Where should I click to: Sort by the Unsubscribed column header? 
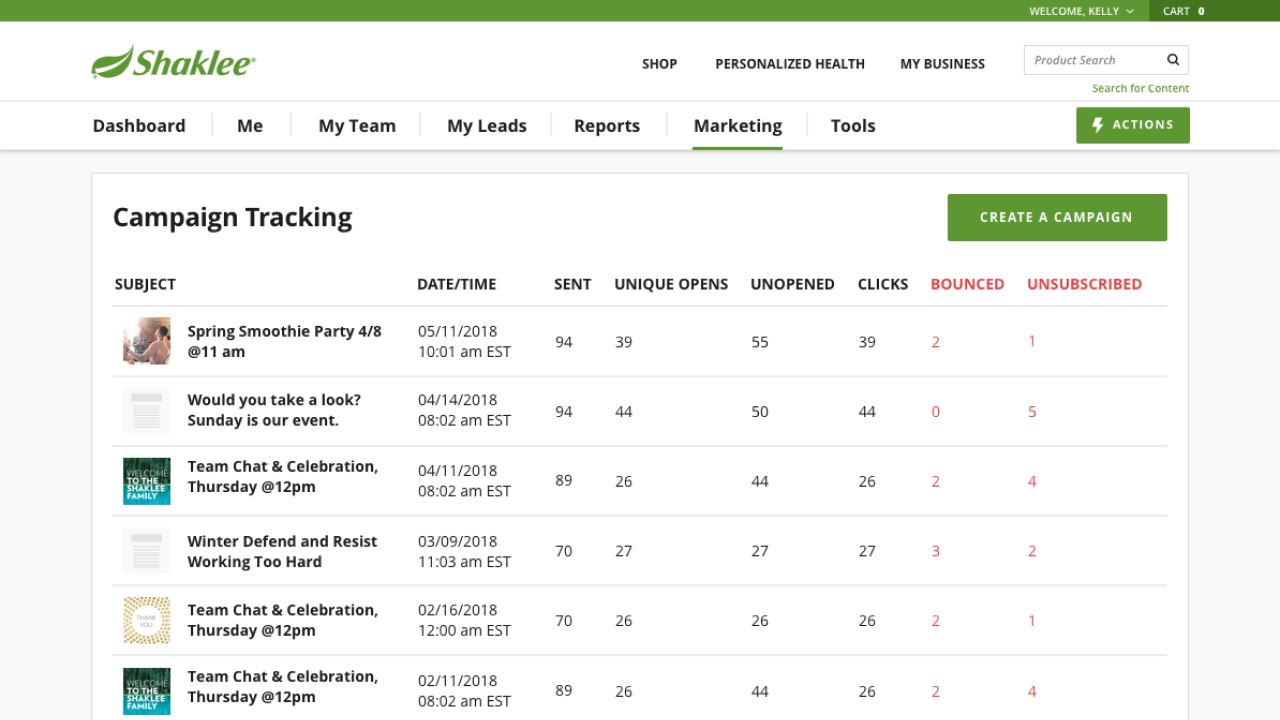click(x=1084, y=284)
